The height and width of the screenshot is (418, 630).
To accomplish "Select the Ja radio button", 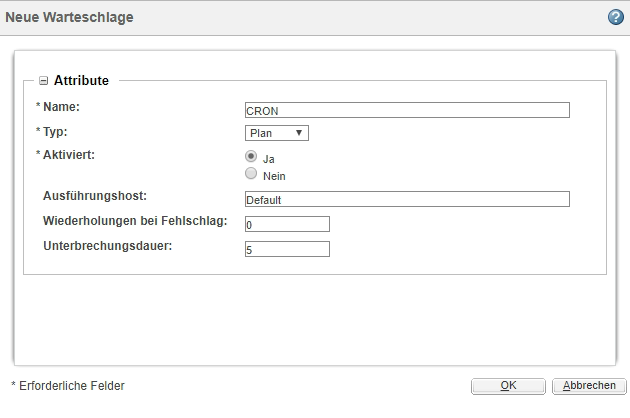I will [251, 157].
